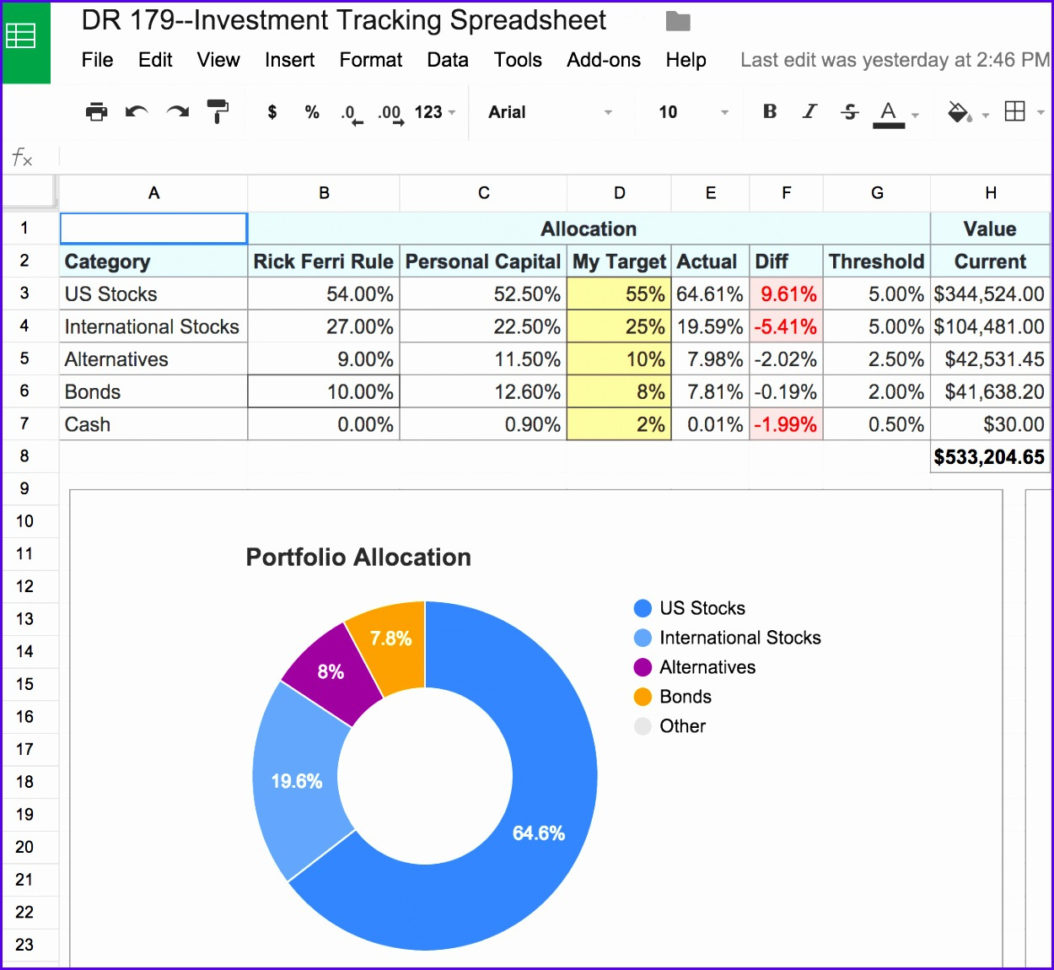Format selected cells as currency
This screenshot has height=970, width=1054.
(271, 112)
